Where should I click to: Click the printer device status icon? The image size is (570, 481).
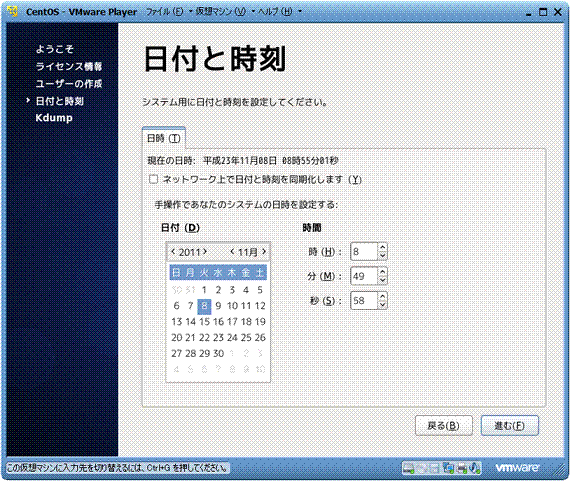(462, 468)
